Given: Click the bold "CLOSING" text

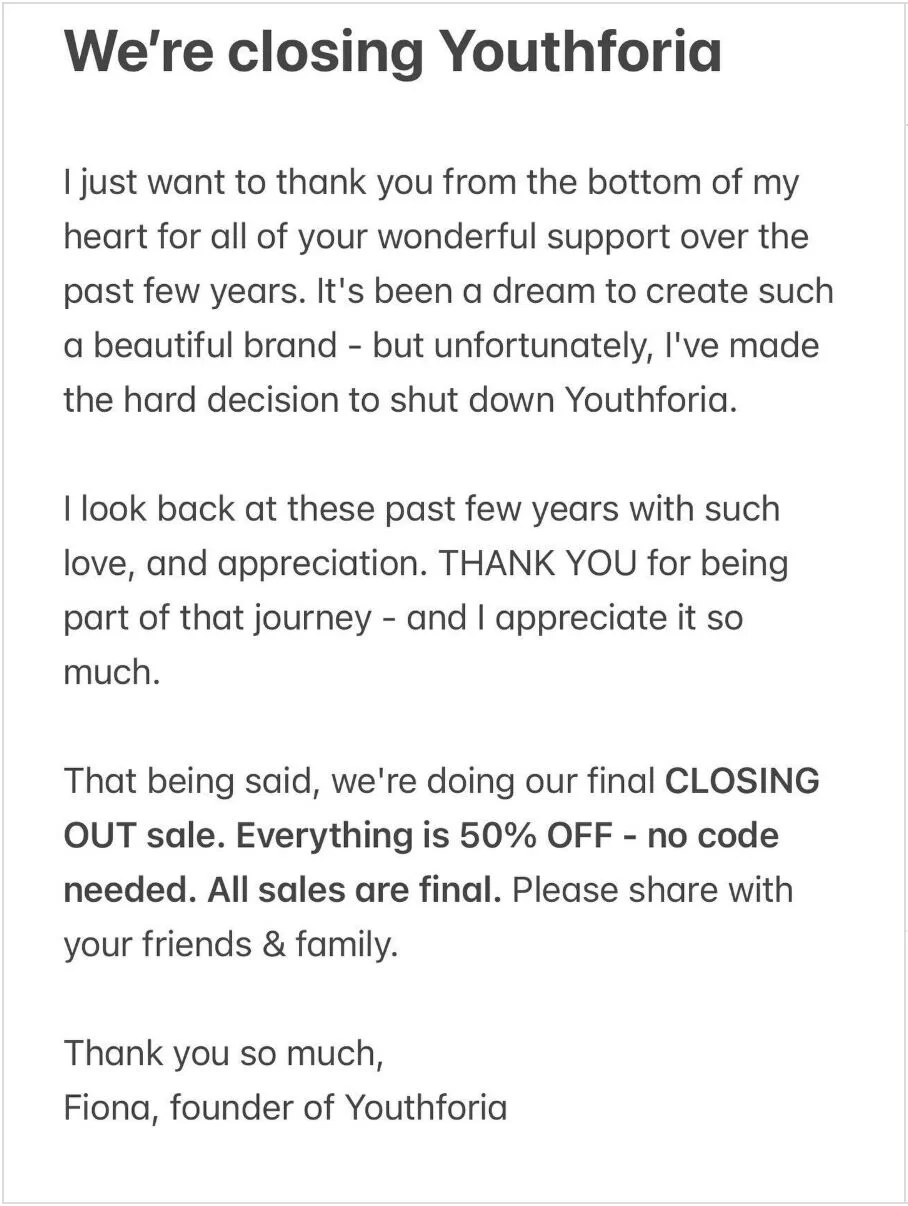Looking at the screenshot, I should [742, 782].
